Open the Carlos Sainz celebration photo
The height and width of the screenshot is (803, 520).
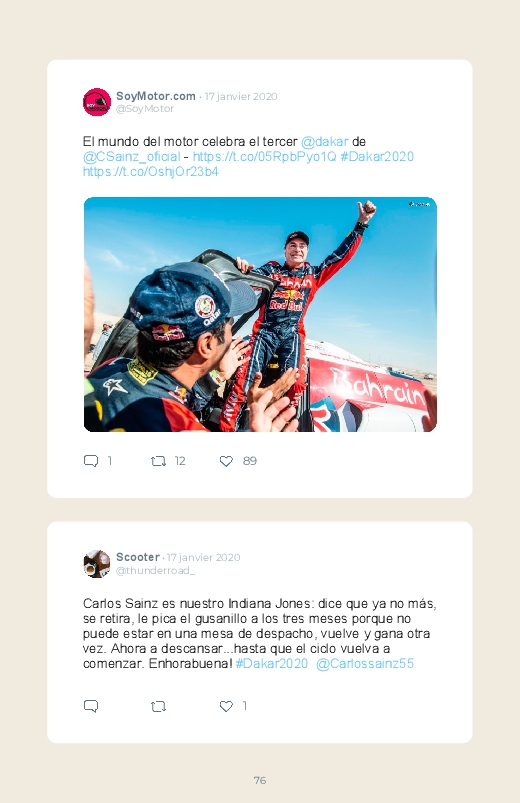coord(260,314)
